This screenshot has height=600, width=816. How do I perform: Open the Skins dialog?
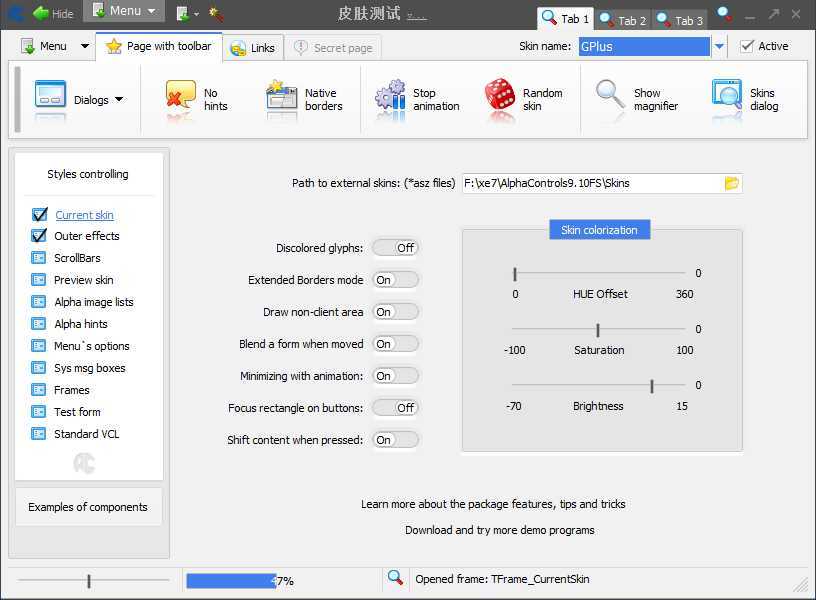[x=727, y=97]
